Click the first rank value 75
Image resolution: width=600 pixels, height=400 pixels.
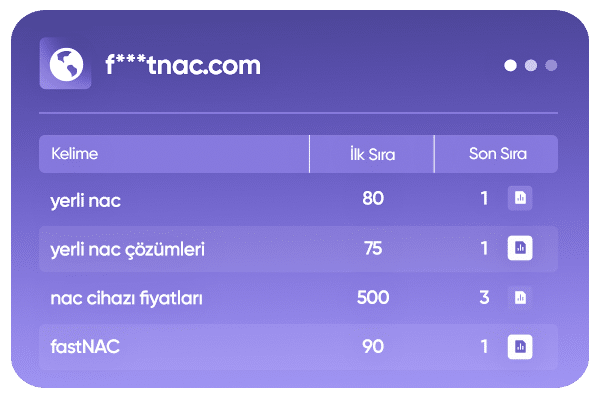372,248
